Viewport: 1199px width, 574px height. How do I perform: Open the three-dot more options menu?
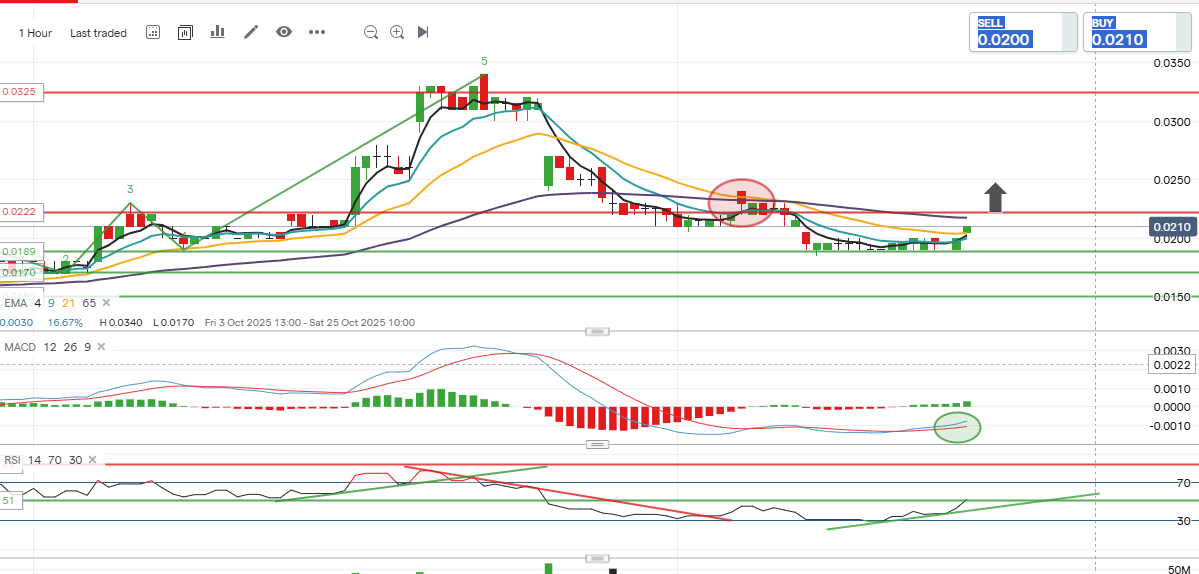317,32
